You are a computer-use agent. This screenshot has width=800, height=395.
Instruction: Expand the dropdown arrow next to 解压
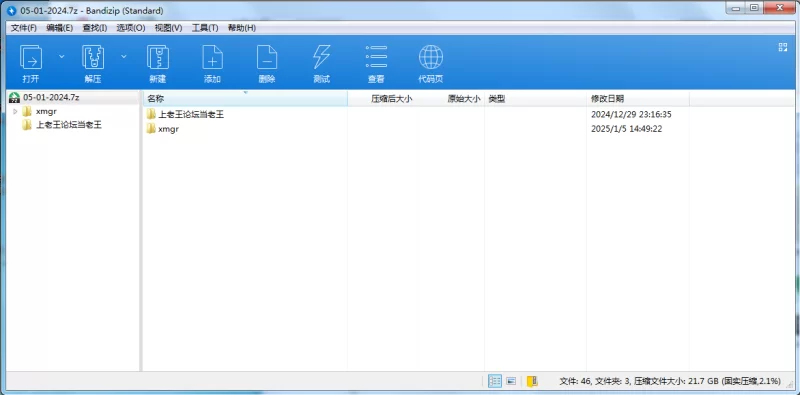click(x=123, y=56)
